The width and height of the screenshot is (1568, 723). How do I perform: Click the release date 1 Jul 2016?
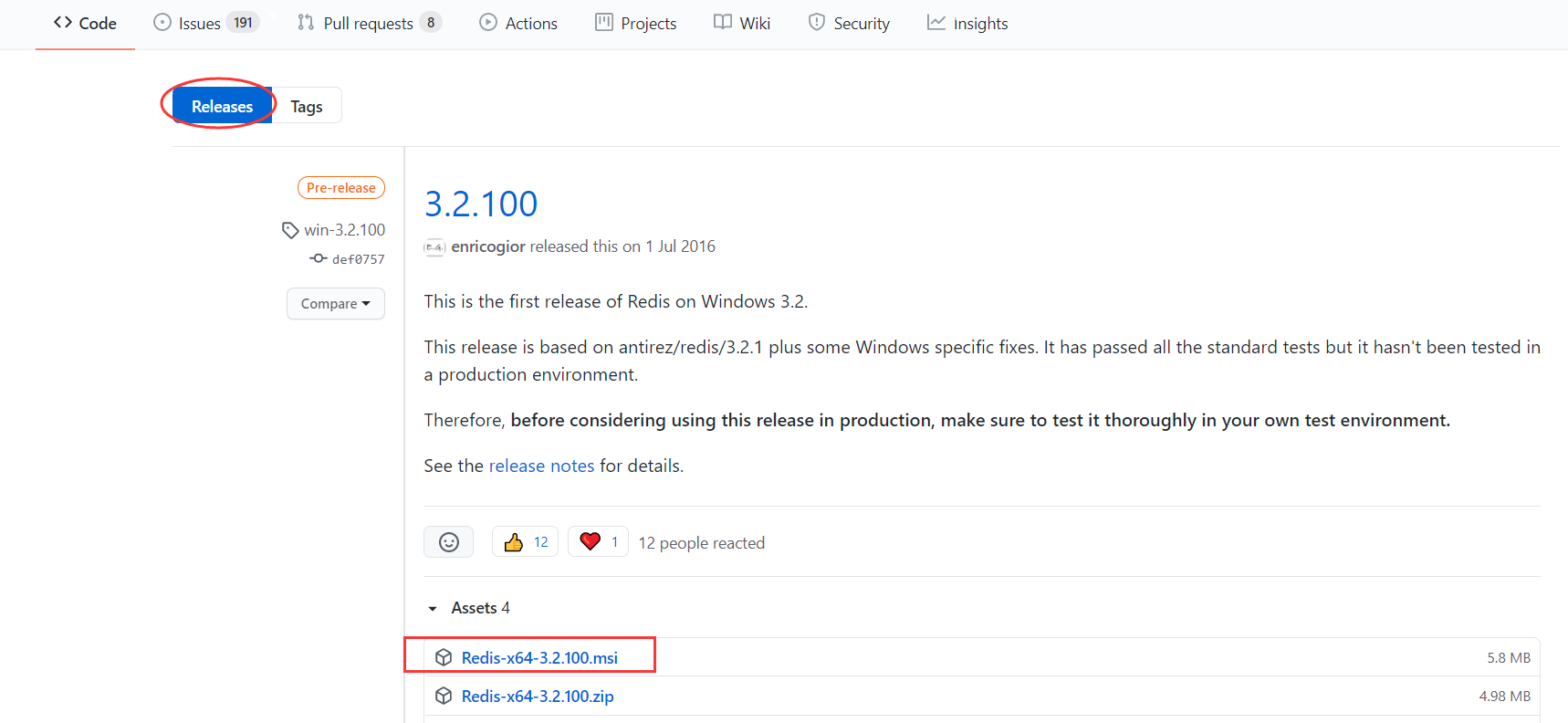click(681, 246)
